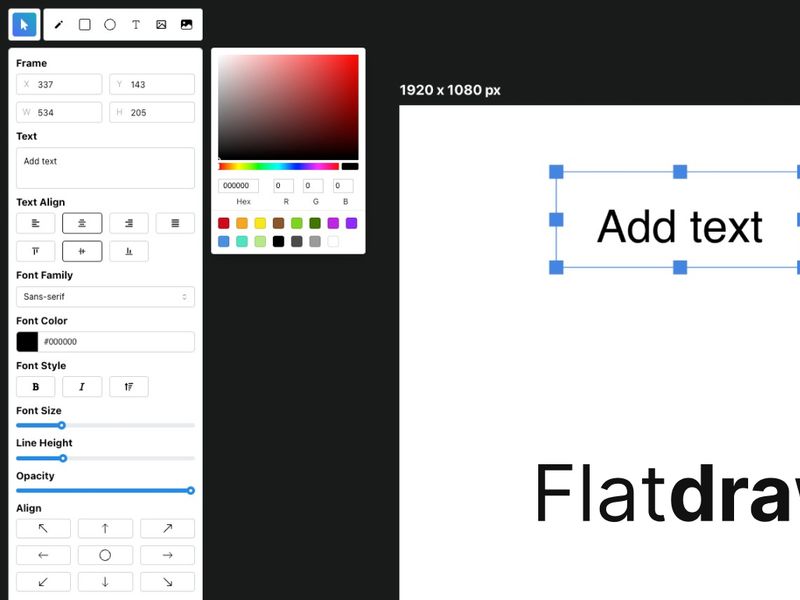Toggle italic font style
800x600 pixels.
[82, 386]
